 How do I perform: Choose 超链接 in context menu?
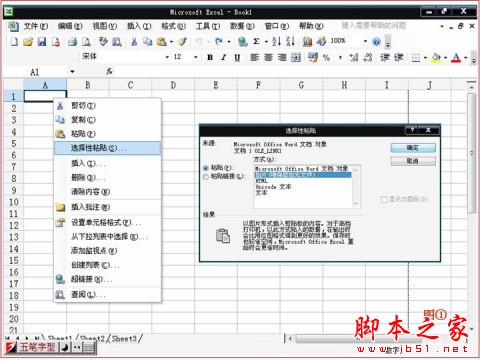pyautogui.click(x=107, y=279)
